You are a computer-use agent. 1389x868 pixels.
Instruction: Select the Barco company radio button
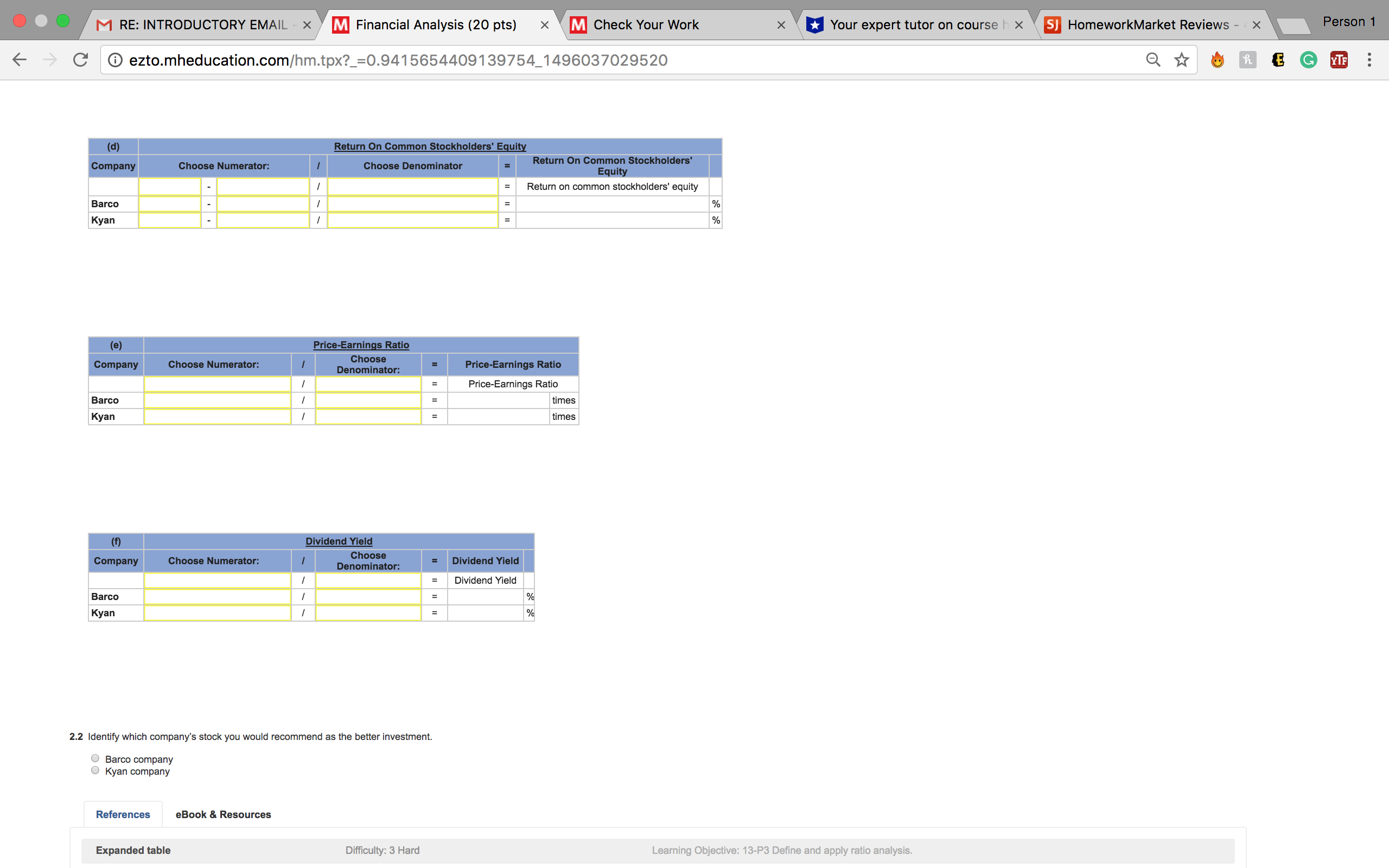95,758
